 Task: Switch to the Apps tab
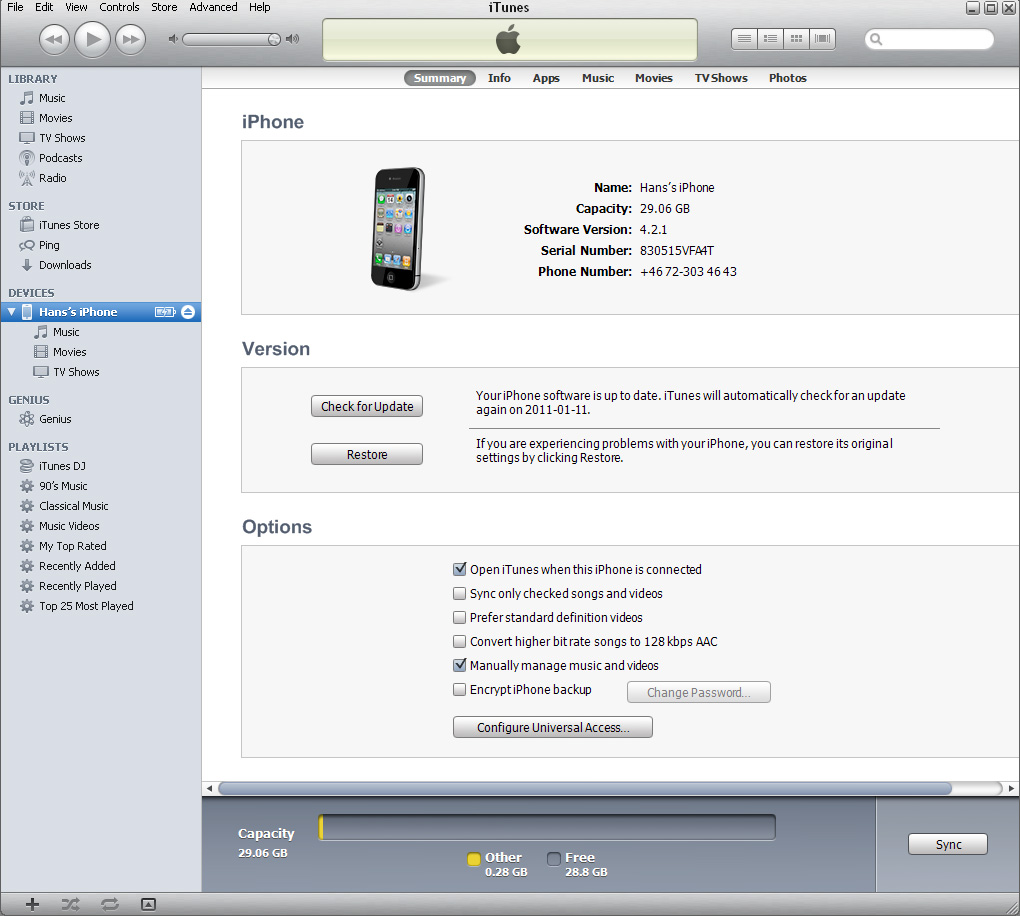pyautogui.click(x=546, y=78)
